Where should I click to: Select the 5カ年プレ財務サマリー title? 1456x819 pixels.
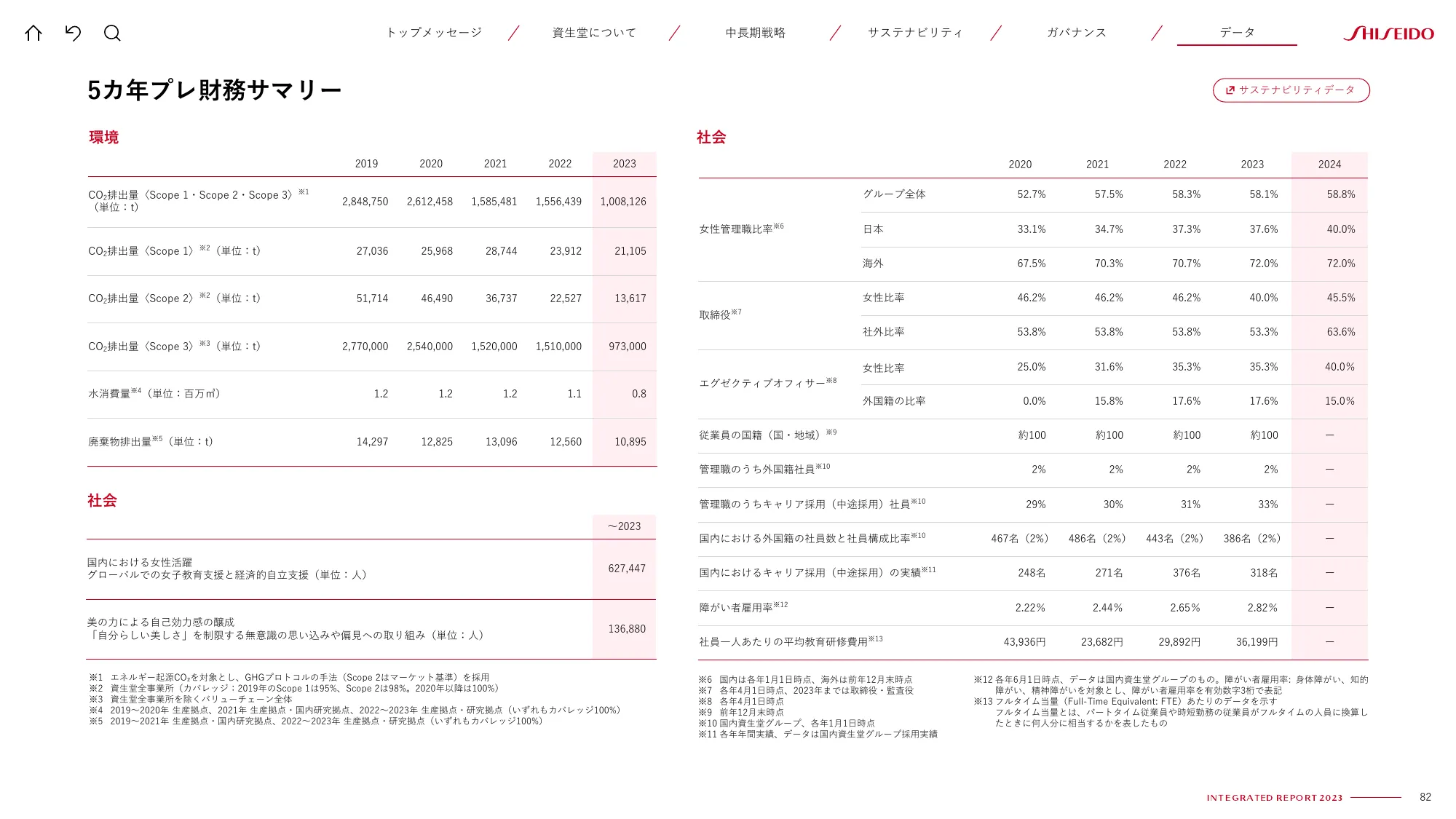click(x=215, y=89)
